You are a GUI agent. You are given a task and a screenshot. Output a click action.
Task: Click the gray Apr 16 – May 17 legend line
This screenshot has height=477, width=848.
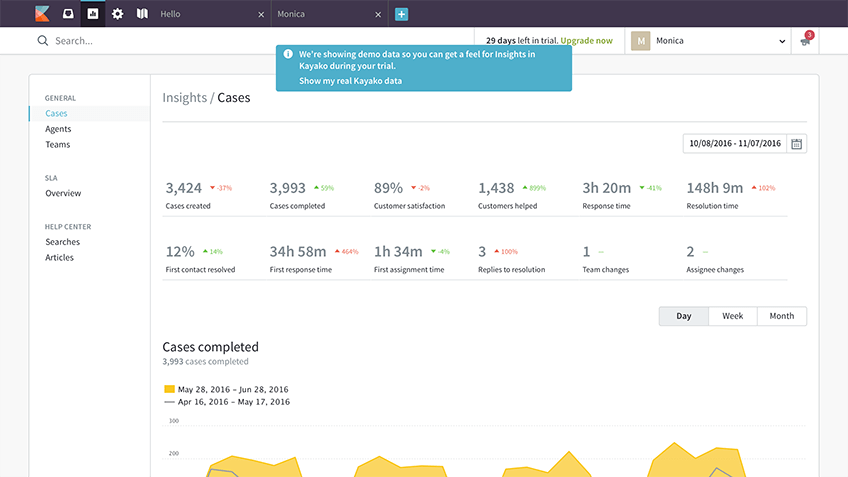[x=169, y=402]
